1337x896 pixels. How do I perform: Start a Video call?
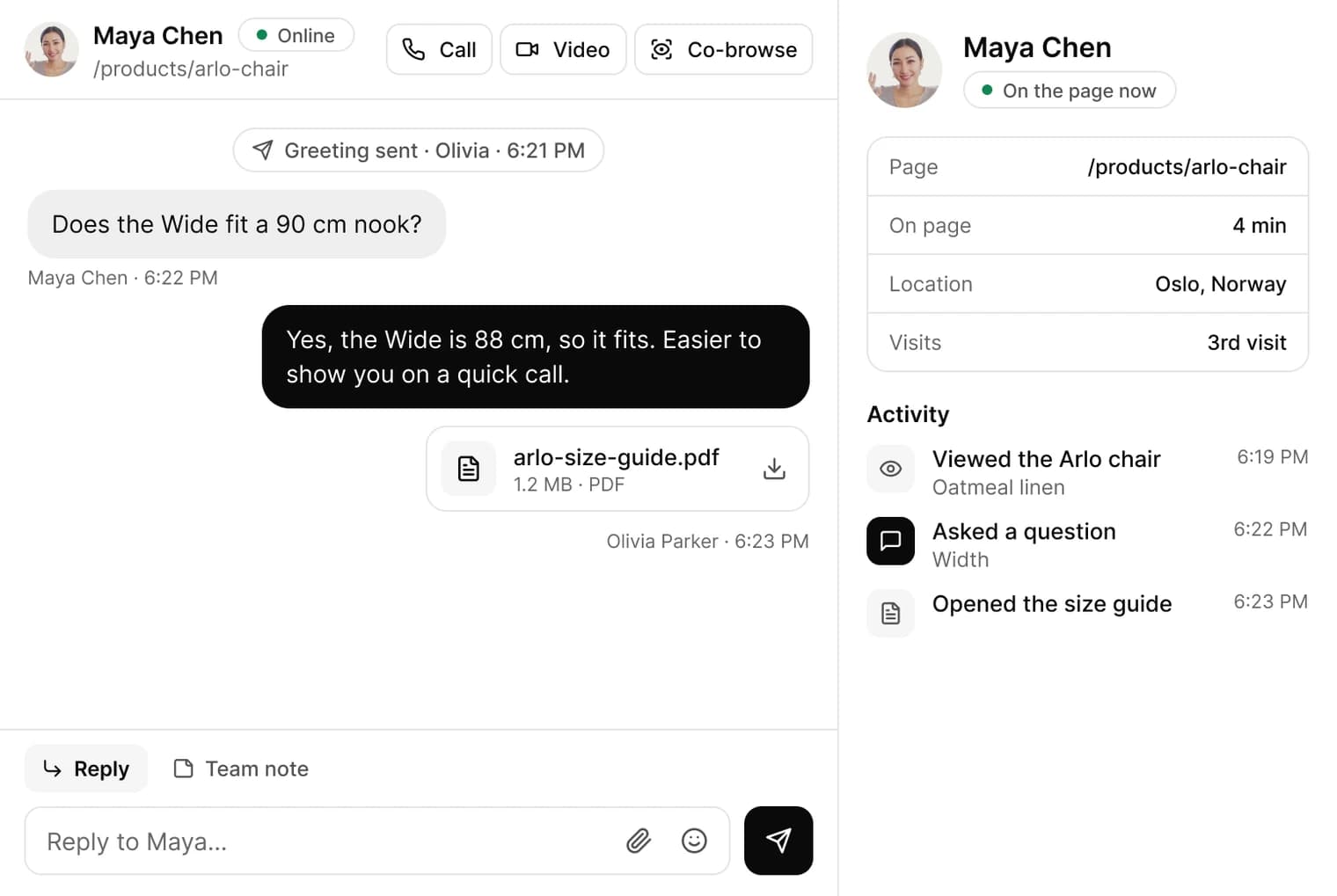click(x=563, y=49)
